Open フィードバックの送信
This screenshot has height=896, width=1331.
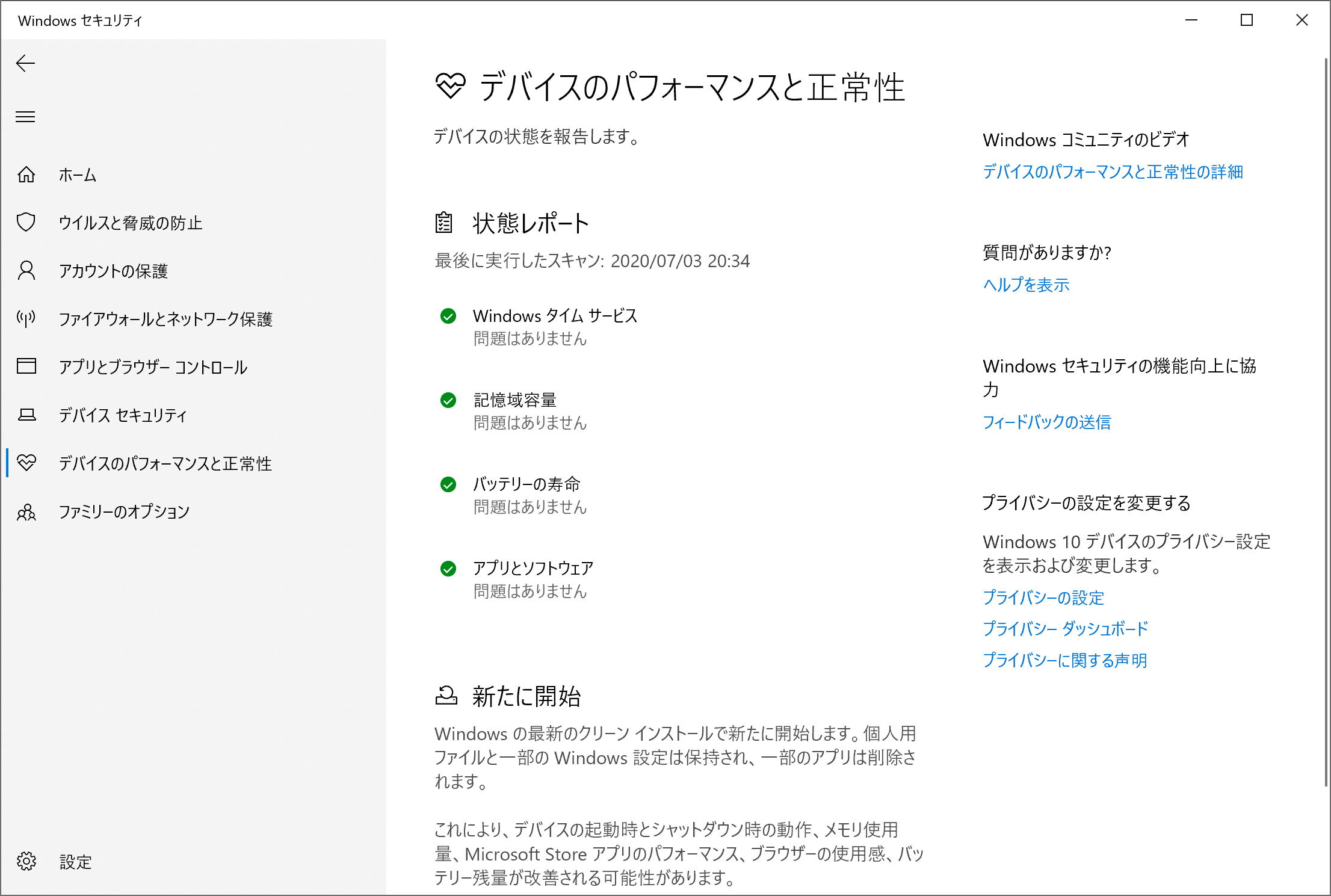tap(1046, 422)
